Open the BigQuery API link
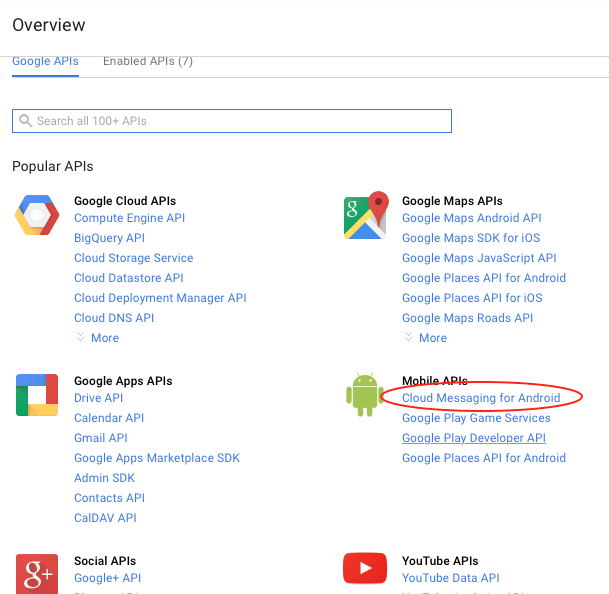This screenshot has width=609, height=594. (x=109, y=238)
